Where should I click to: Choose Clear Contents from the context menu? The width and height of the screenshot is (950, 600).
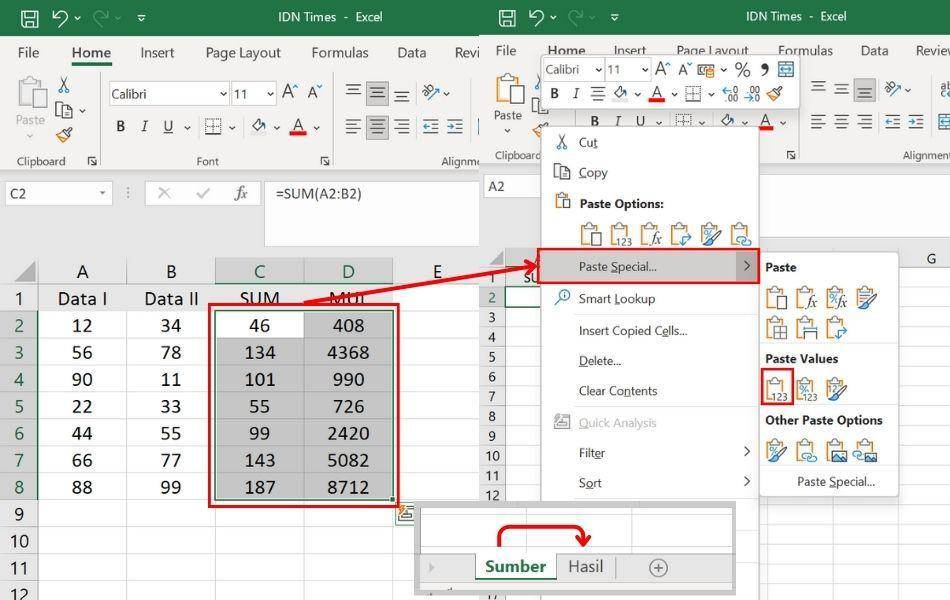point(617,391)
